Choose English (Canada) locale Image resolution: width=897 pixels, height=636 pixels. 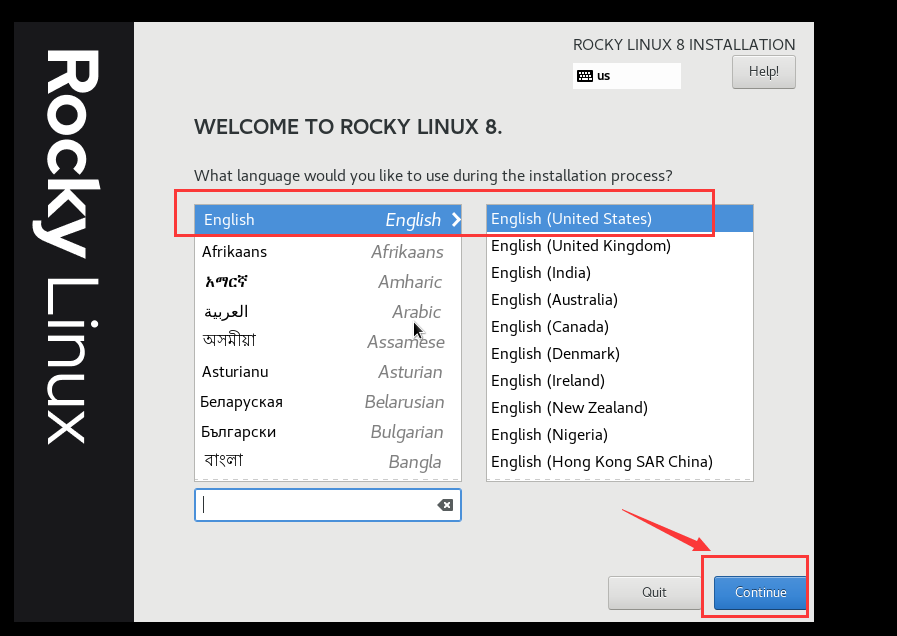620,327
